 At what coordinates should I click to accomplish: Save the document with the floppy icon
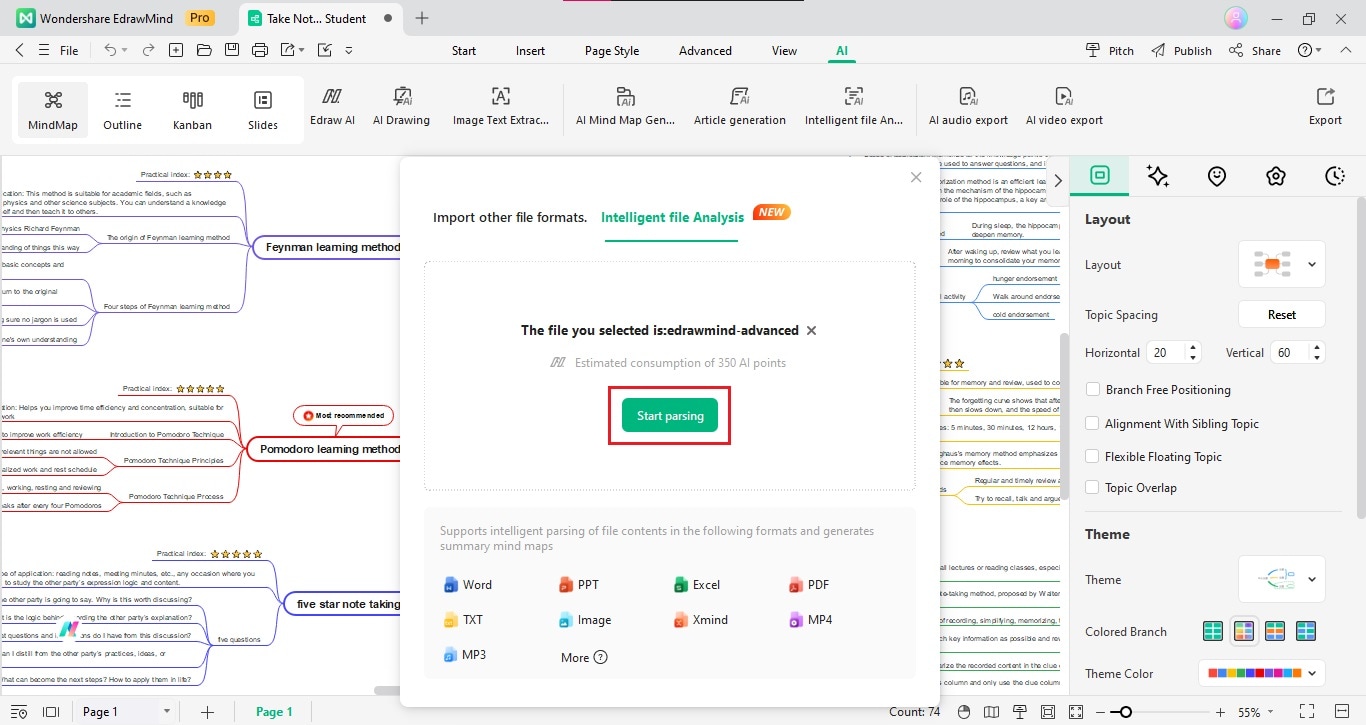[x=232, y=50]
